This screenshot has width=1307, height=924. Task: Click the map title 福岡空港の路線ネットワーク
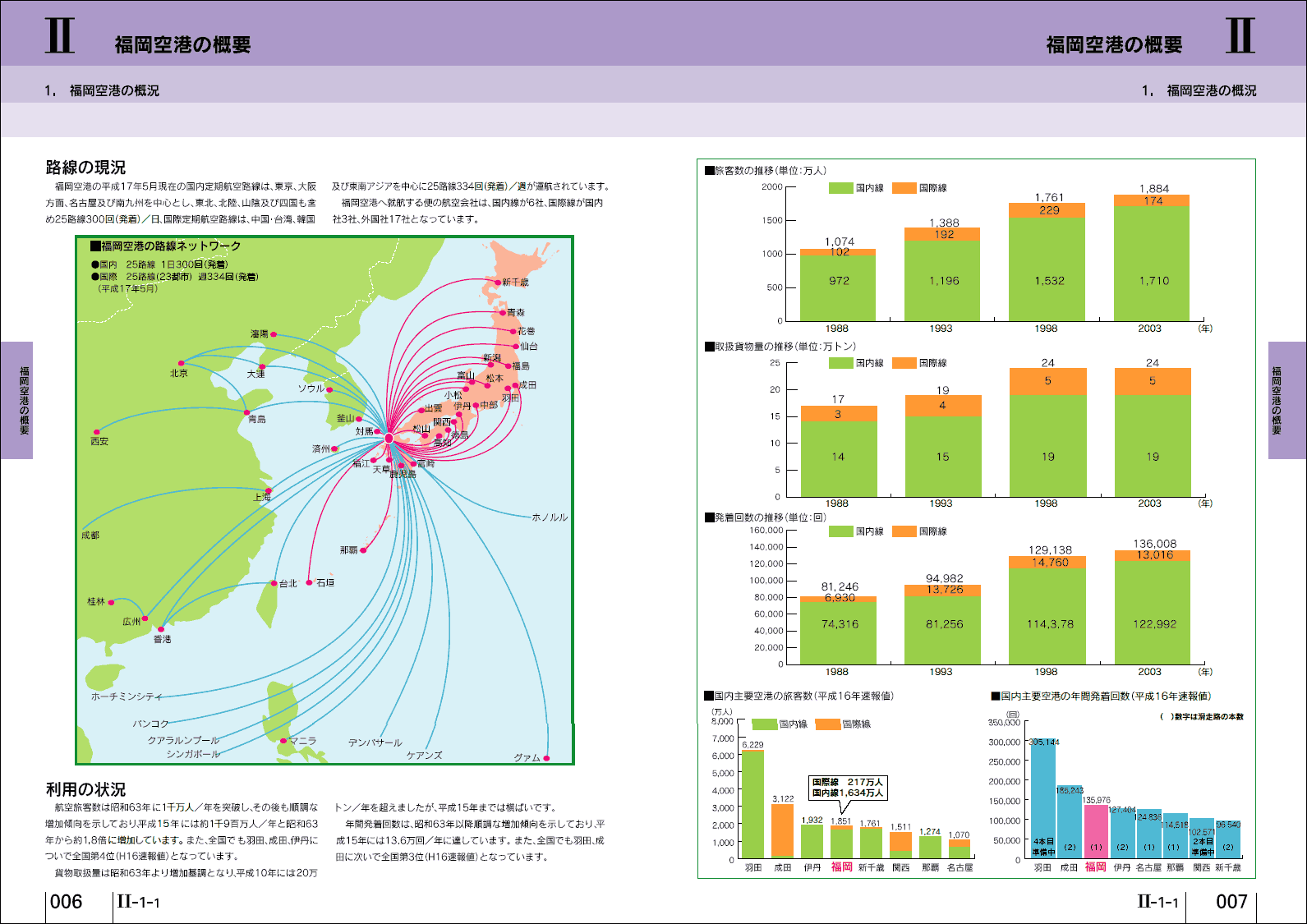(166, 246)
